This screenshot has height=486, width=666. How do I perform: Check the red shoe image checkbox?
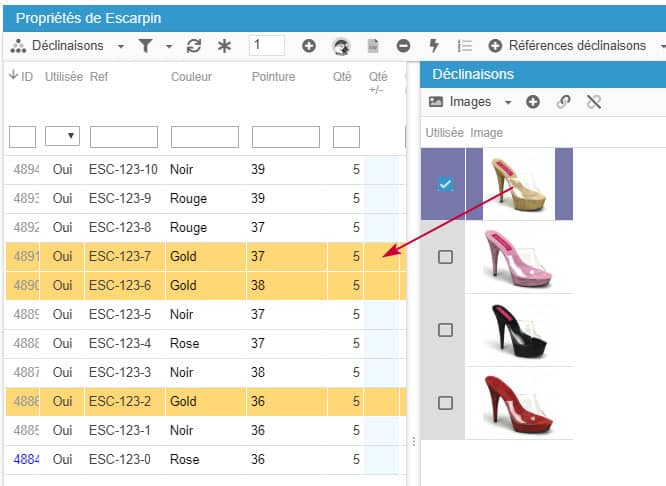pyautogui.click(x=446, y=403)
